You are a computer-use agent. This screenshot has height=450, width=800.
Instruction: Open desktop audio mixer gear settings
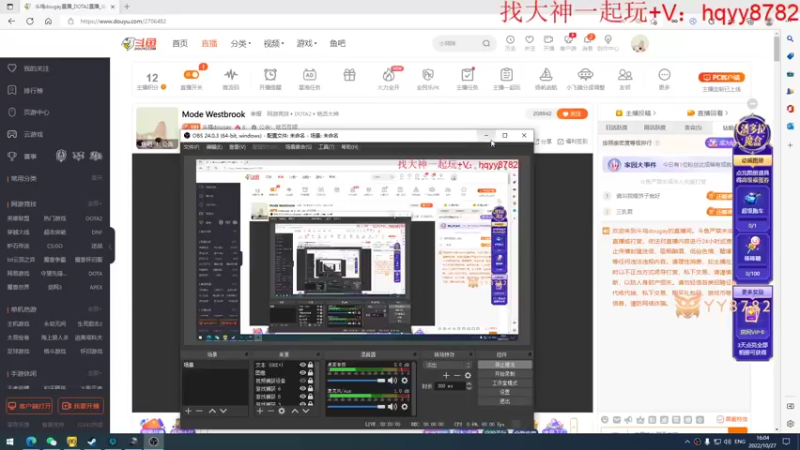click(405, 381)
